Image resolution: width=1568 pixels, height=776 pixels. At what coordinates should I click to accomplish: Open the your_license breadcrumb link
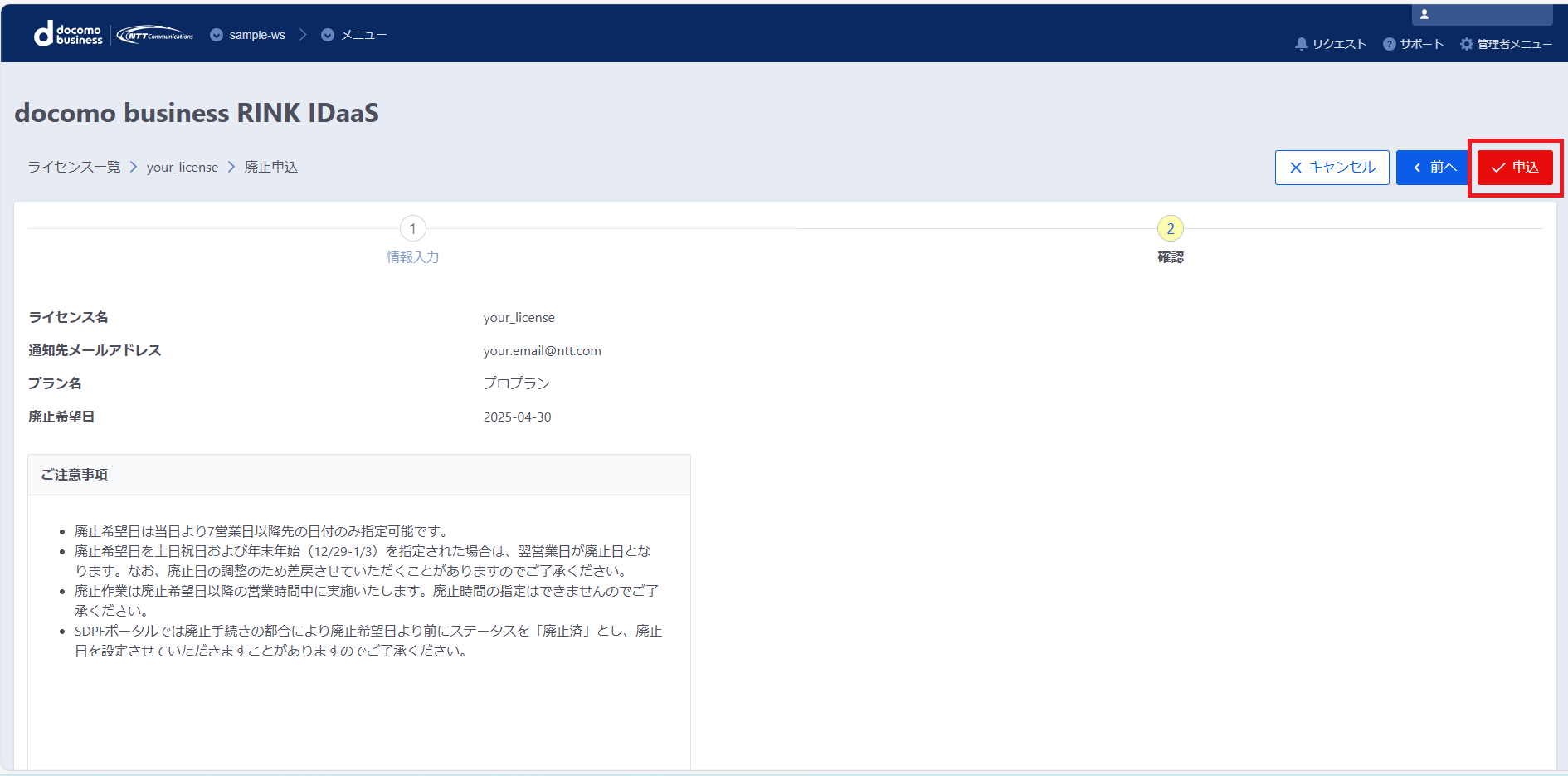pyautogui.click(x=183, y=168)
